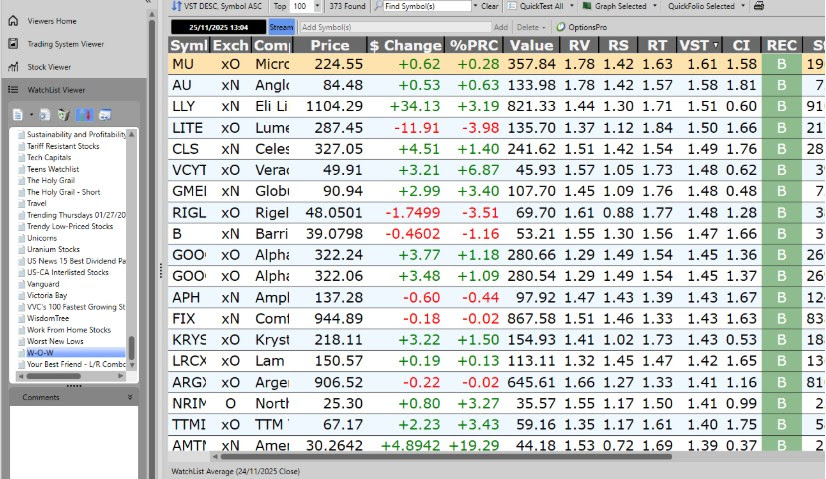Click the sort arrows VST DESC icon
826x479 pixels.
click(176, 6)
